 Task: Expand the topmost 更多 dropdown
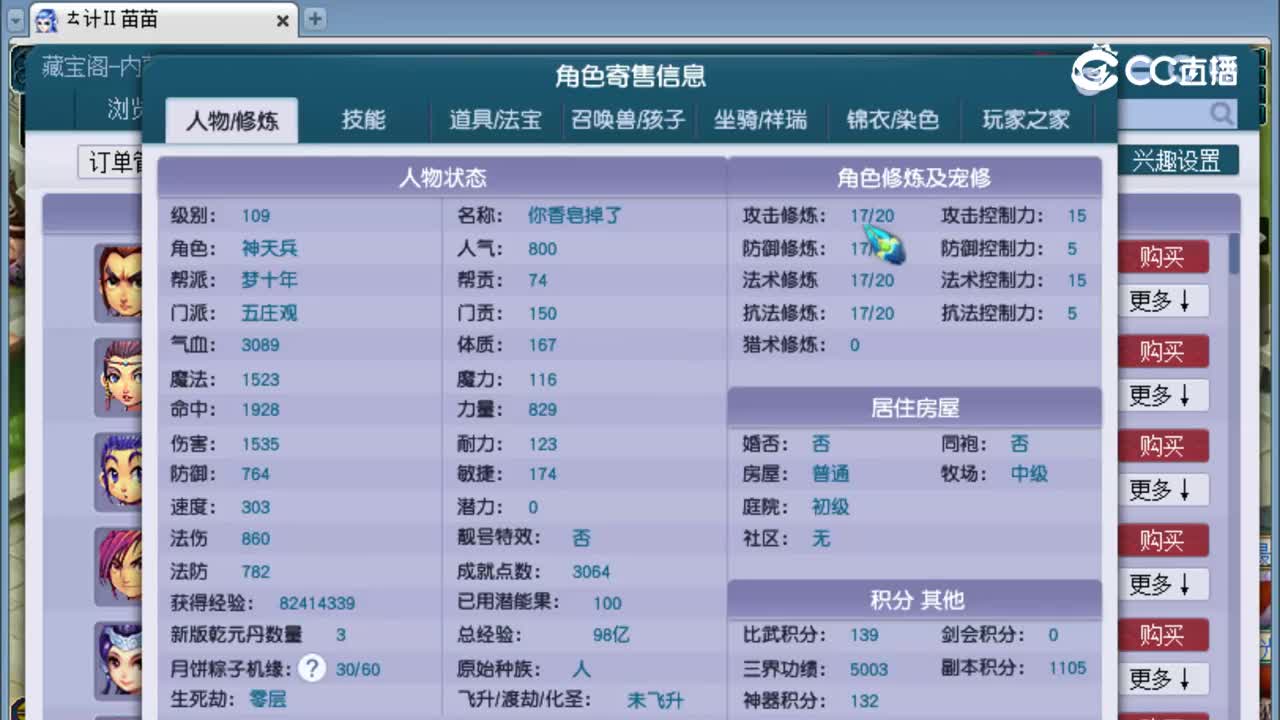(1163, 300)
